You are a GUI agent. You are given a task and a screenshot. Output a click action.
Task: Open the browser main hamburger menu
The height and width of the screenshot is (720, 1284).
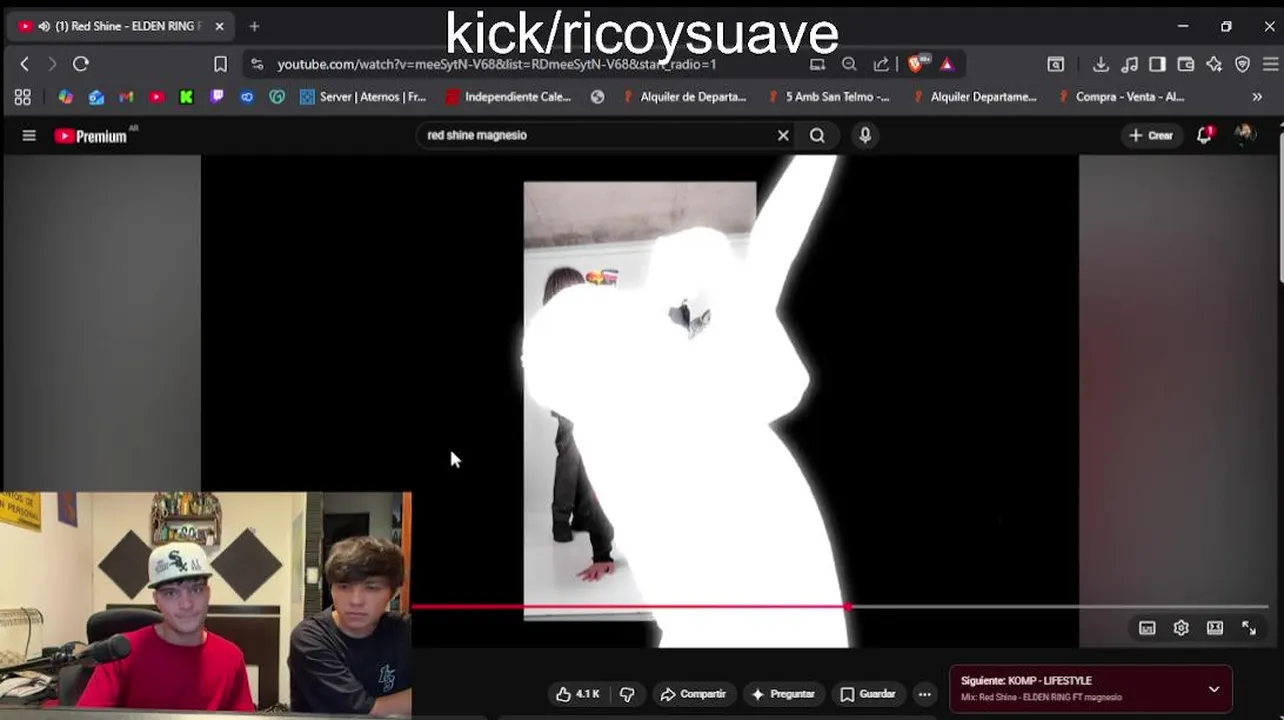tap(1270, 64)
